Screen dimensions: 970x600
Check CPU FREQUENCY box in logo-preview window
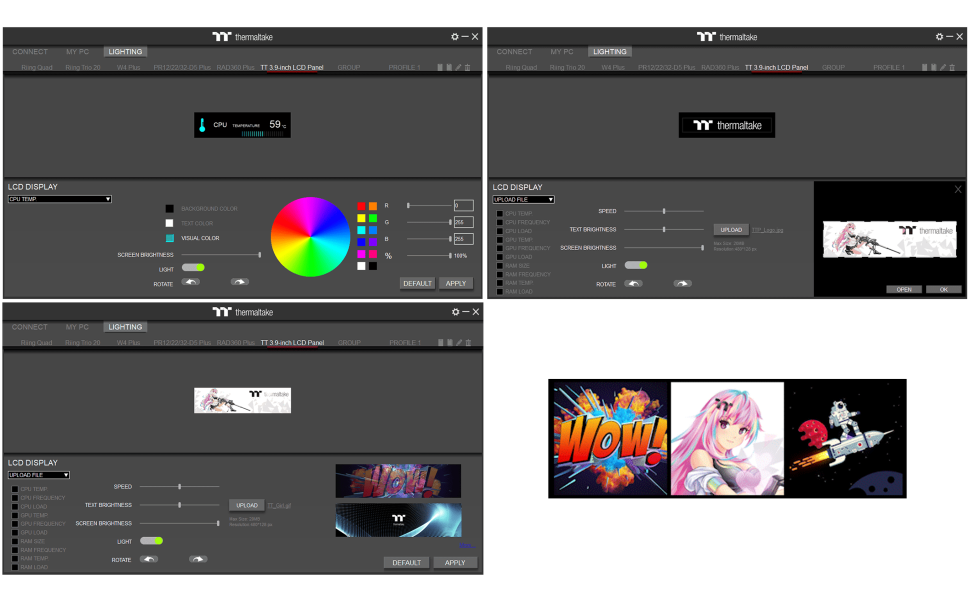[499, 222]
